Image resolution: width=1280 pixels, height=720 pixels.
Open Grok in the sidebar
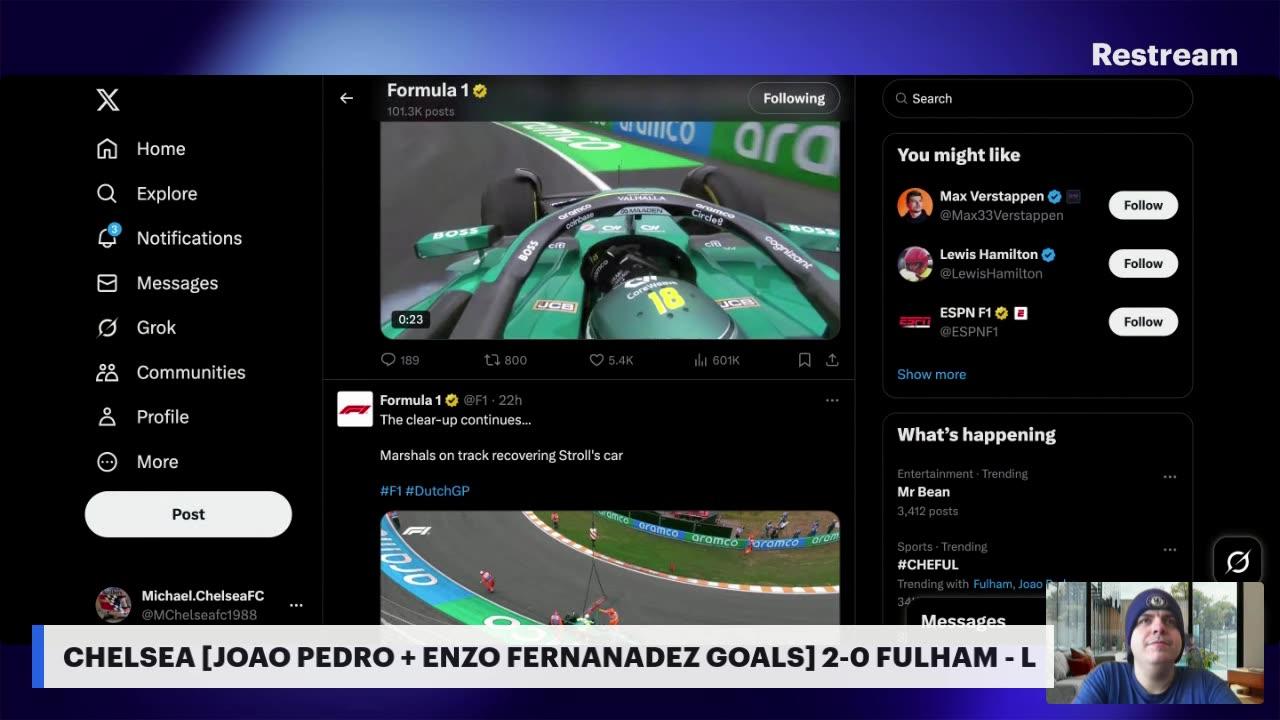click(x=136, y=328)
